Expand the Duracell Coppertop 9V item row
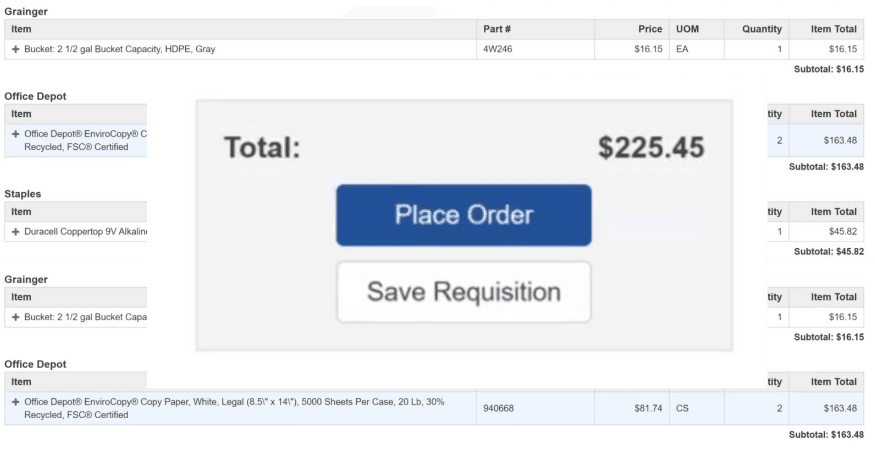 [x=14, y=232]
